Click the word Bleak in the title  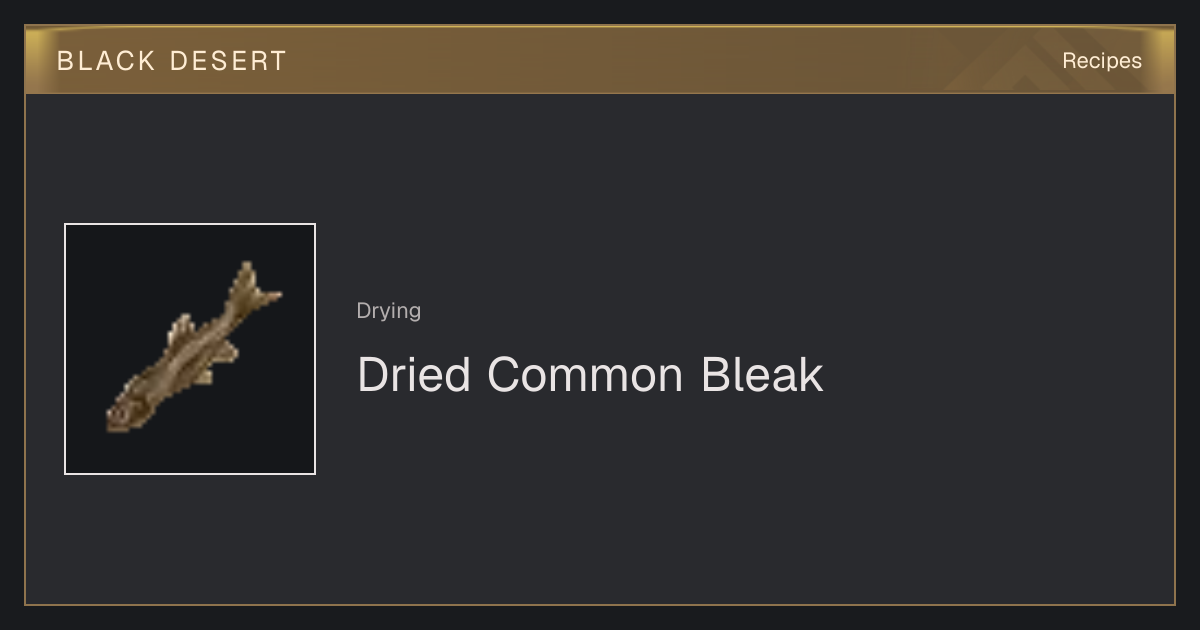(x=762, y=375)
